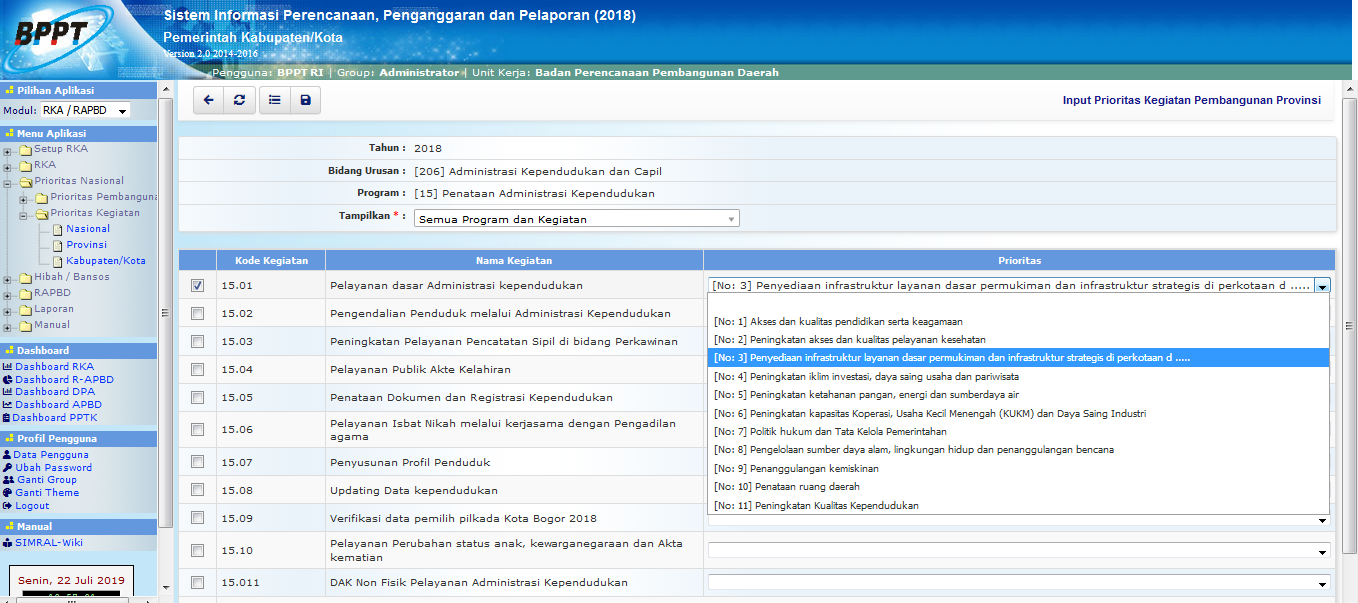
Task: Click Ganti Theme link
Action: (x=46, y=493)
